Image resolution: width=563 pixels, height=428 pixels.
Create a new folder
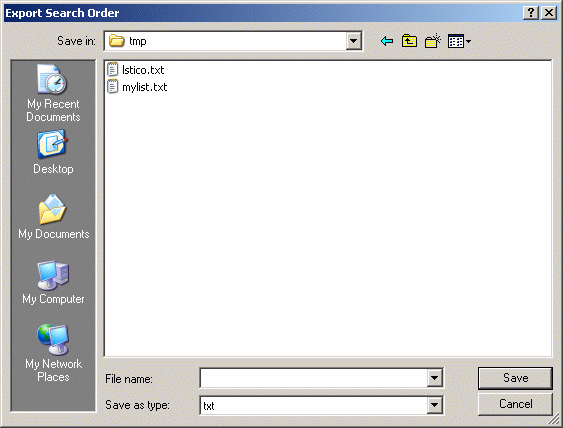click(x=433, y=41)
